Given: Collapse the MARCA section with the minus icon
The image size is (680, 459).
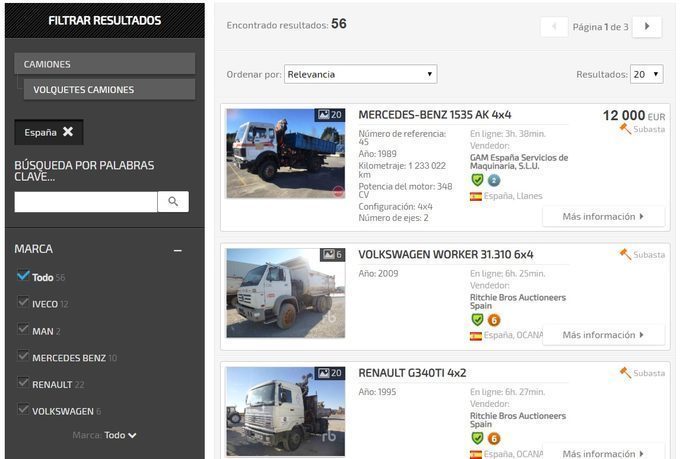Looking at the screenshot, I should (x=177, y=250).
